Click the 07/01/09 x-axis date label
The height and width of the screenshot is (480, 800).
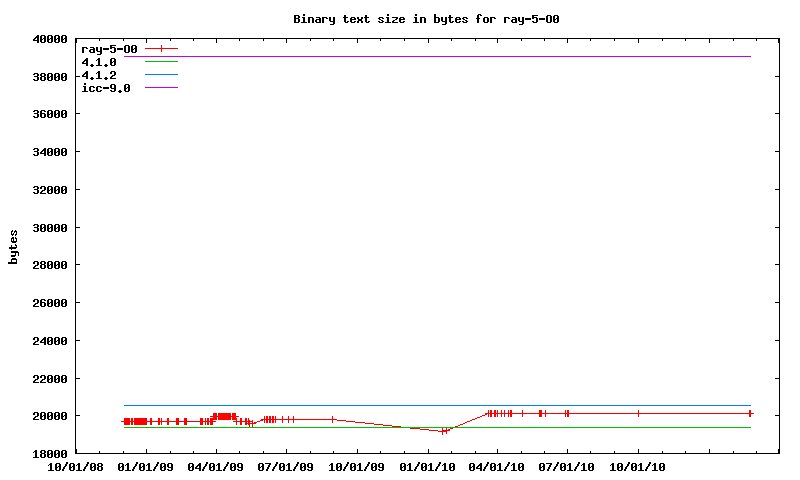(x=287, y=466)
